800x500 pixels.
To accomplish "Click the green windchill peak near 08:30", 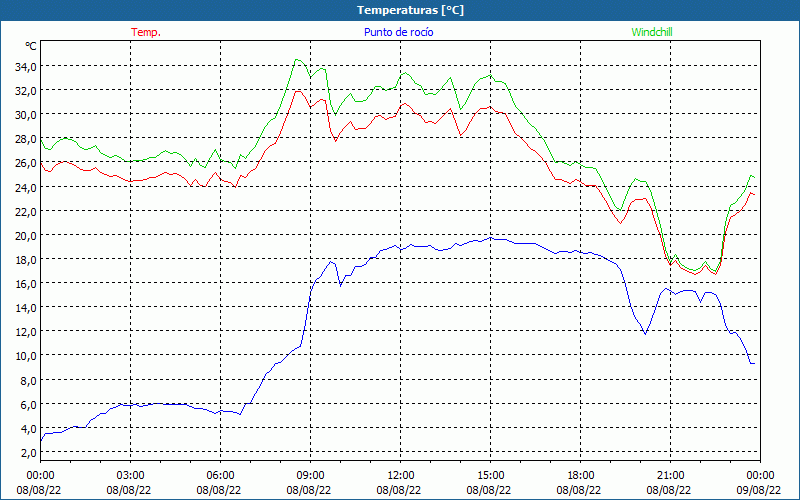I will point(297,60).
